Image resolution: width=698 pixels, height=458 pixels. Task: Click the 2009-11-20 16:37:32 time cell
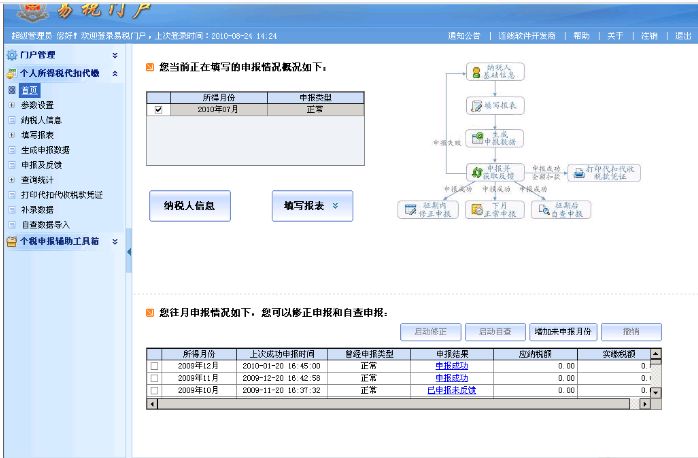point(282,390)
